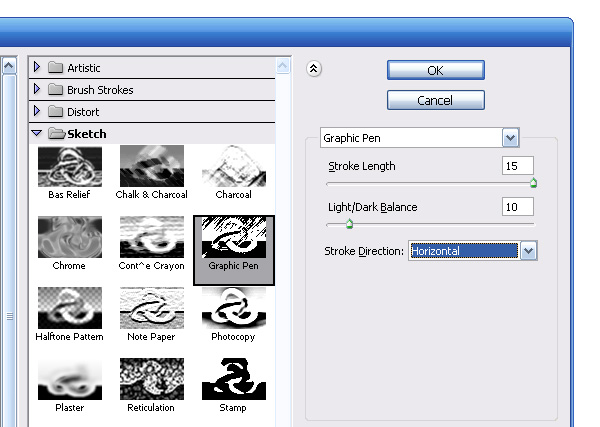The image size is (600, 427).
Task: Collapse the Sketch folder triangle
Action: (x=37, y=133)
